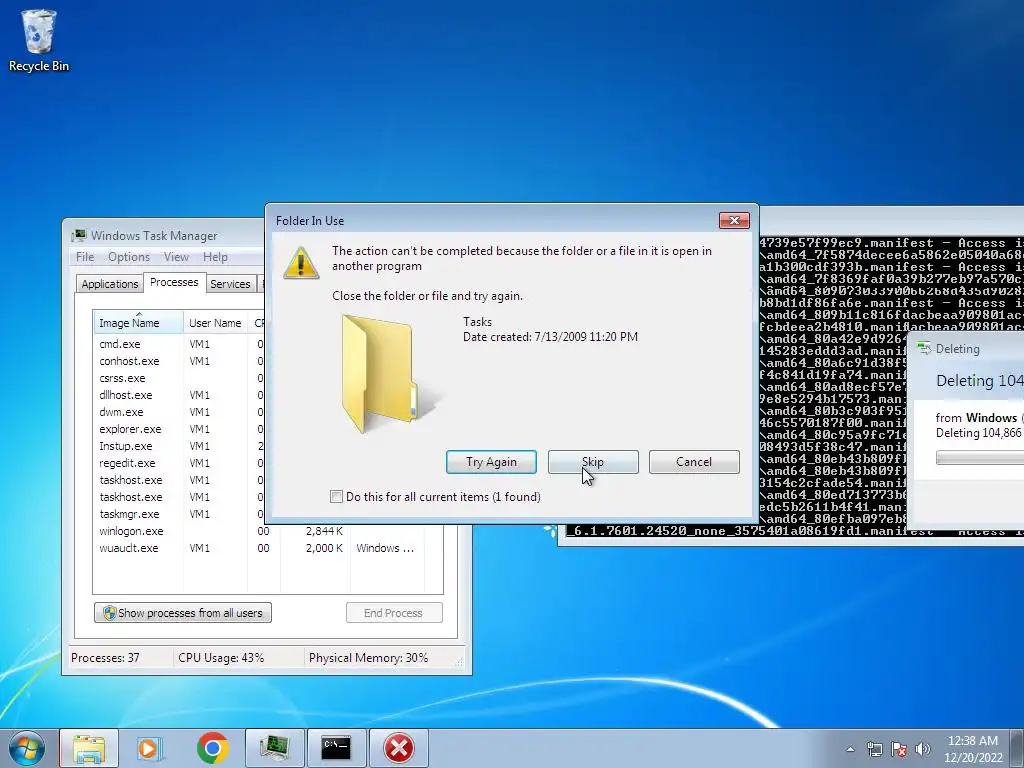Viewport: 1024px width, 768px height.
Task: Click the 'Date created: 7/13/2009' text
Action: 551,337
